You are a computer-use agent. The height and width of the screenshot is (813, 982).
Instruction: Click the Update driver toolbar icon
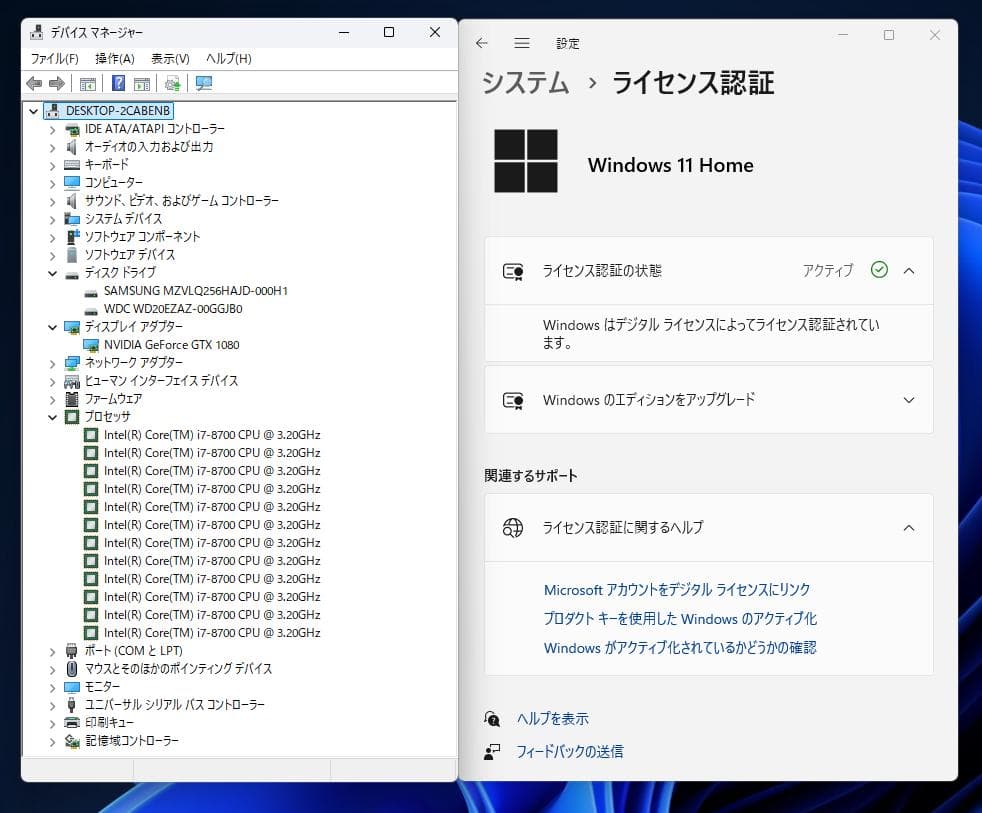tap(174, 84)
